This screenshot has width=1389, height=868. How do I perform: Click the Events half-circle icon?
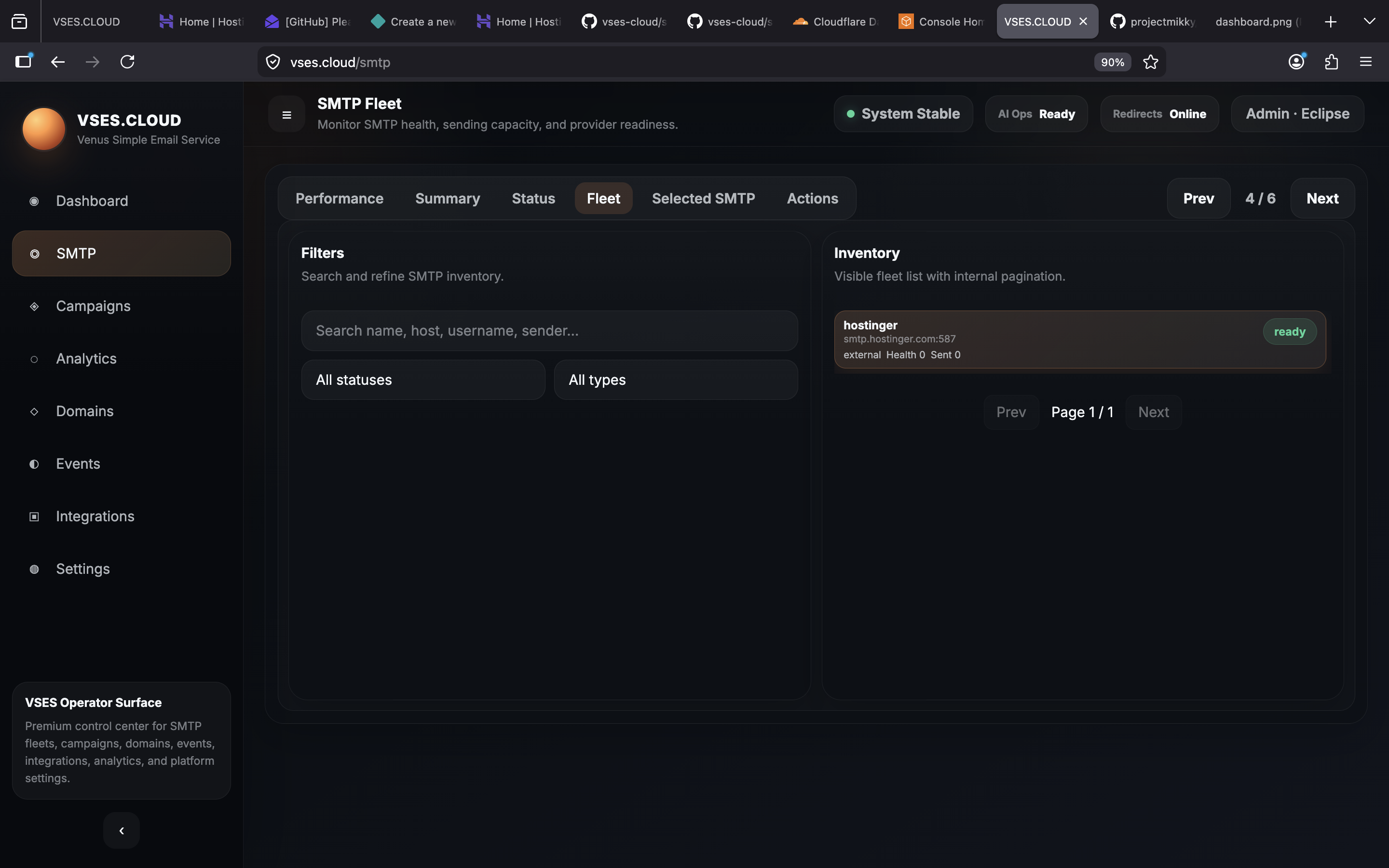click(x=34, y=464)
